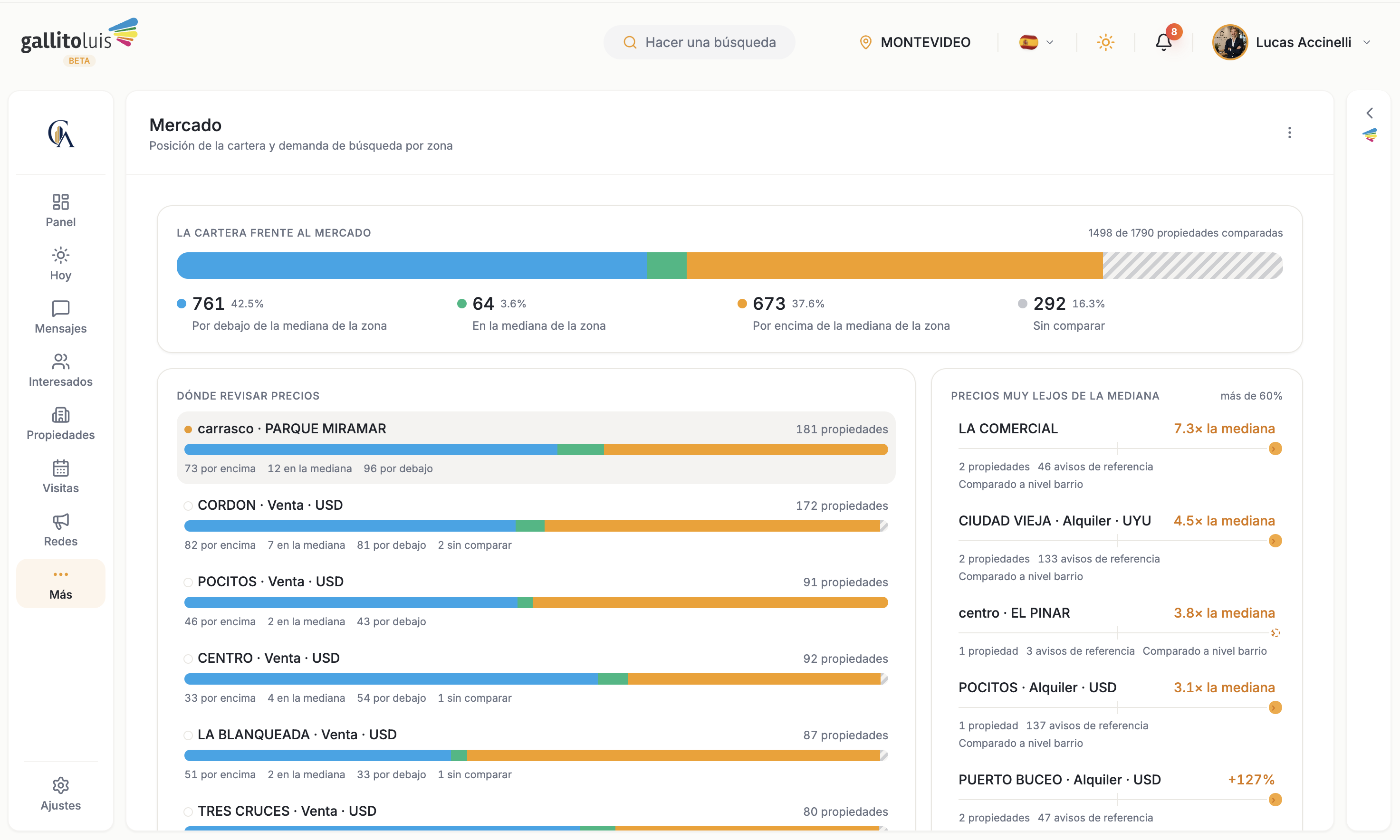The height and width of the screenshot is (840, 1400).
Task: Select the TRES CRUCES · Venta · USD radio
Action: pos(188,811)
